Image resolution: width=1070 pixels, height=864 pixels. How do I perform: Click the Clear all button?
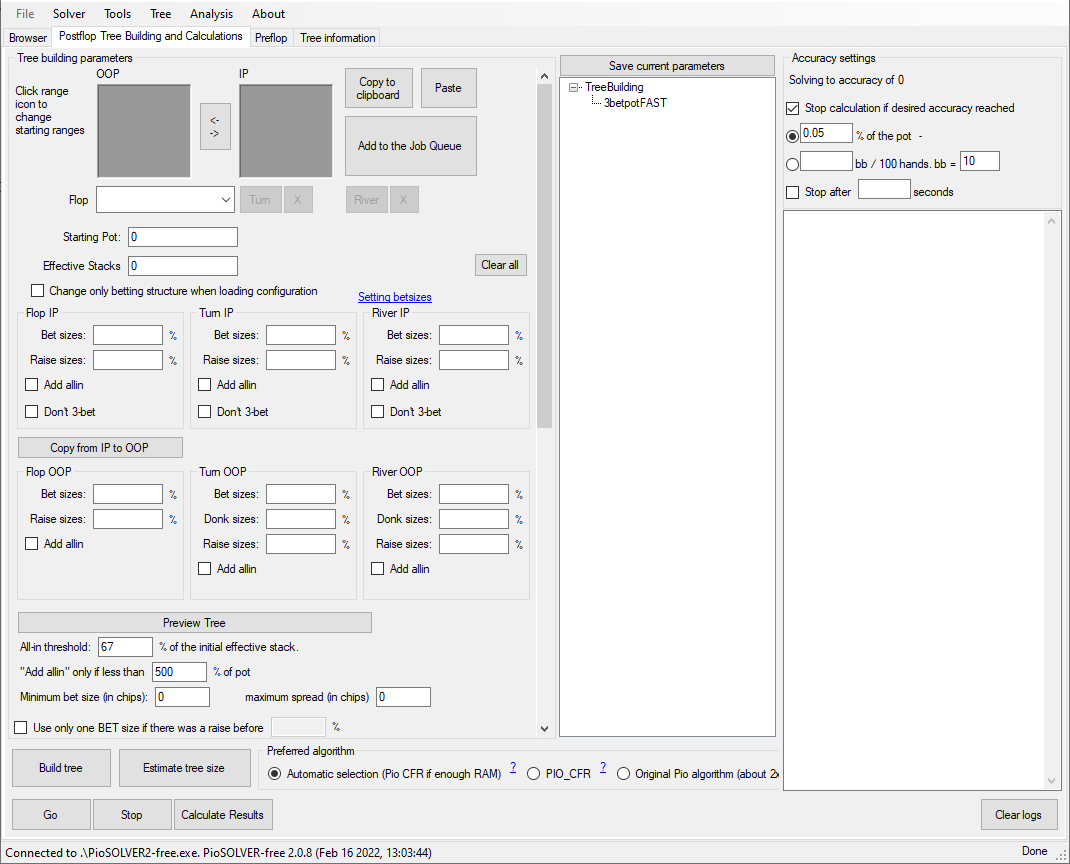click(500, 265)
